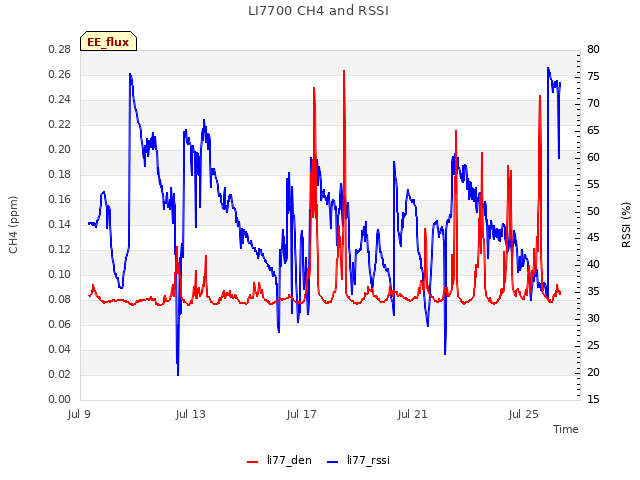640x480 pixels.
Task: Click the Jul 17 x-axis tick label
Action: (302, 414)
